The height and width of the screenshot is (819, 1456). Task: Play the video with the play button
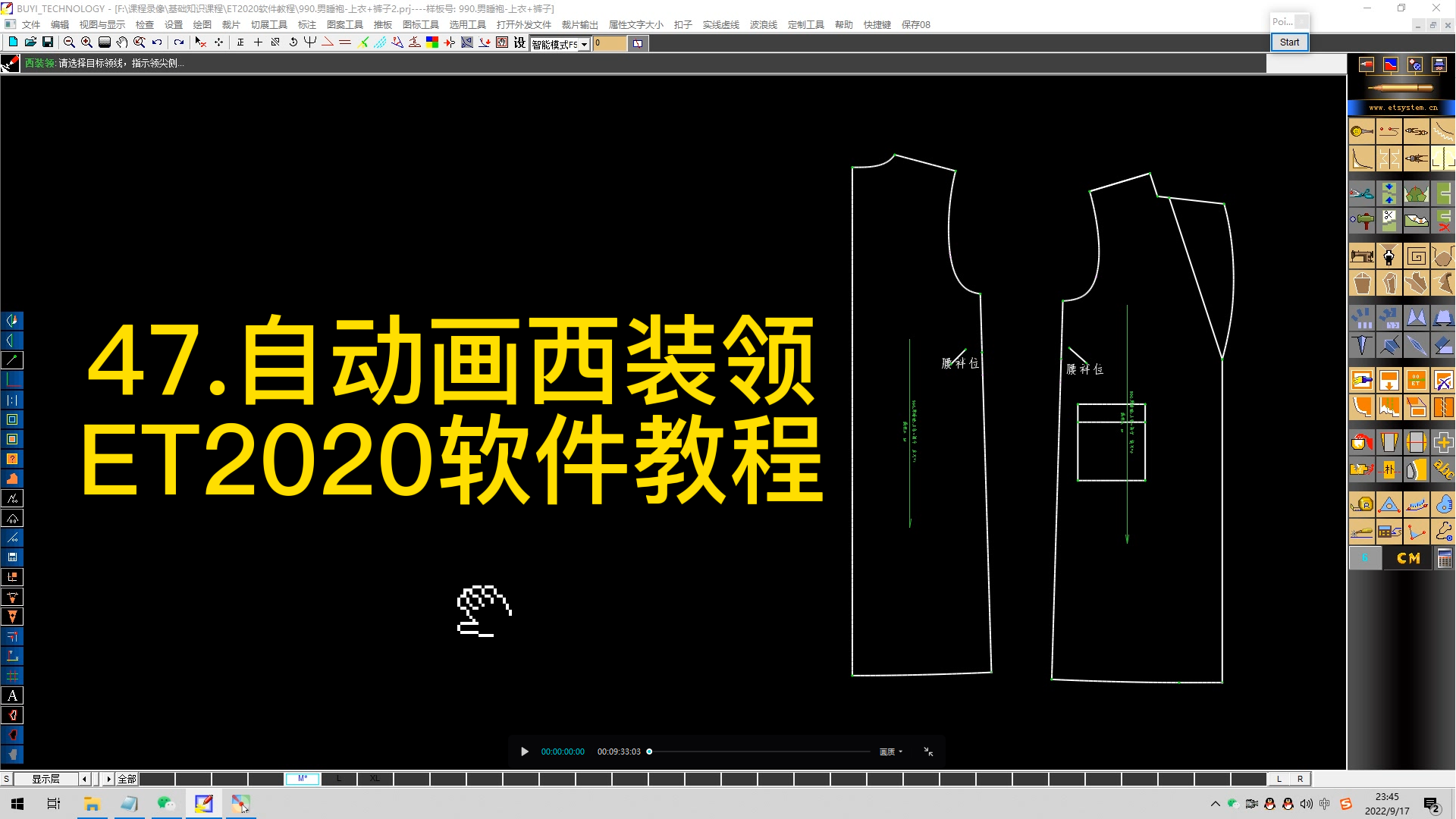525,752
